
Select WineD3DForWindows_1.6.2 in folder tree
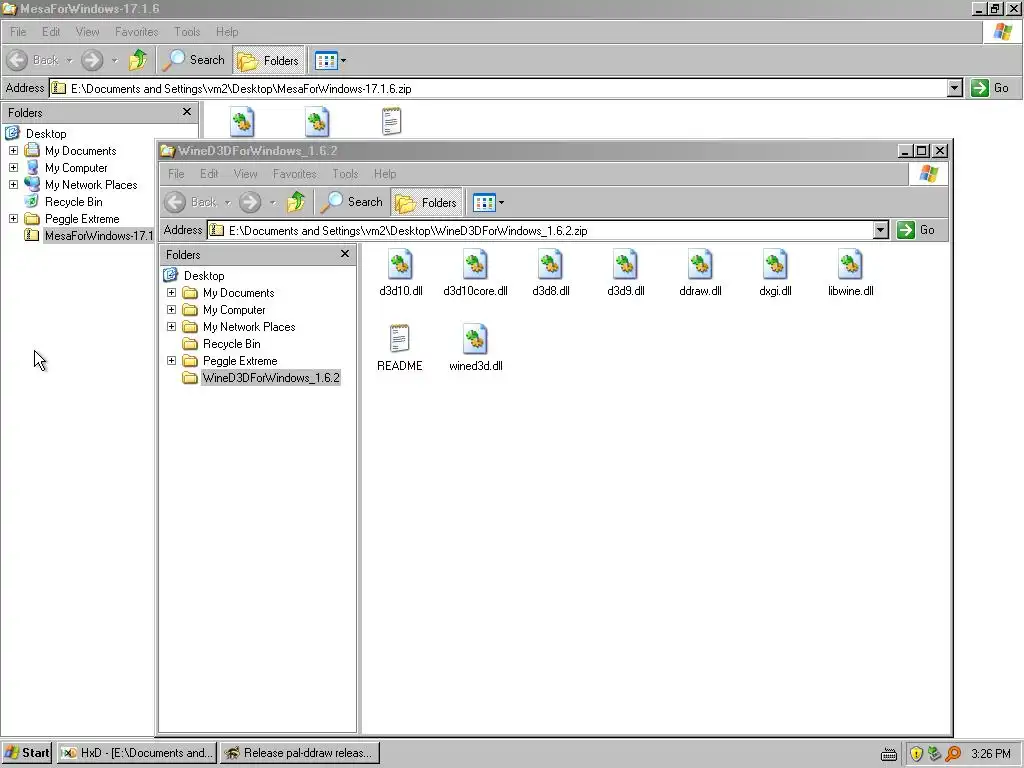271,377
